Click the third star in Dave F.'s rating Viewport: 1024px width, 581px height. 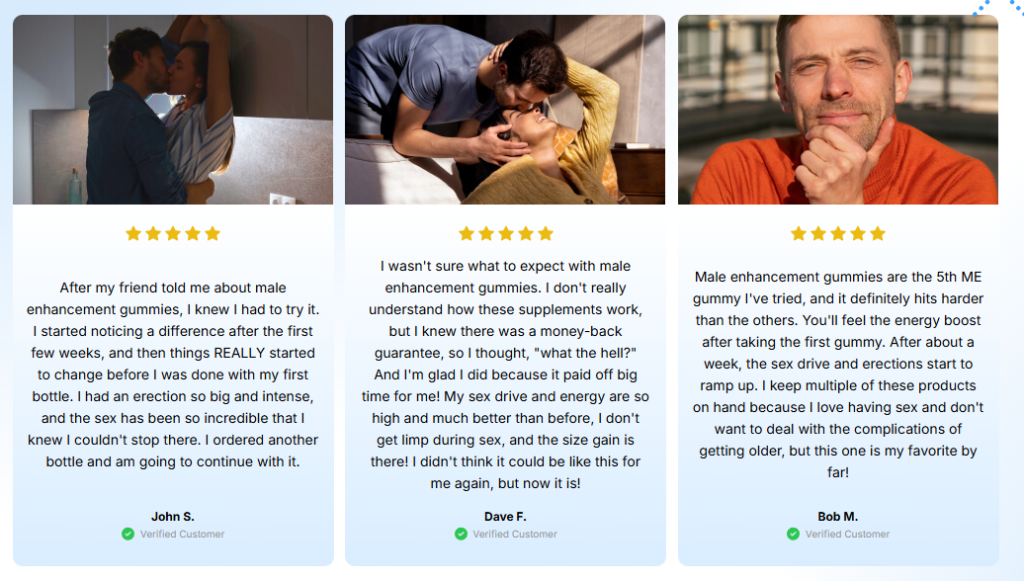tap(505, 234)
